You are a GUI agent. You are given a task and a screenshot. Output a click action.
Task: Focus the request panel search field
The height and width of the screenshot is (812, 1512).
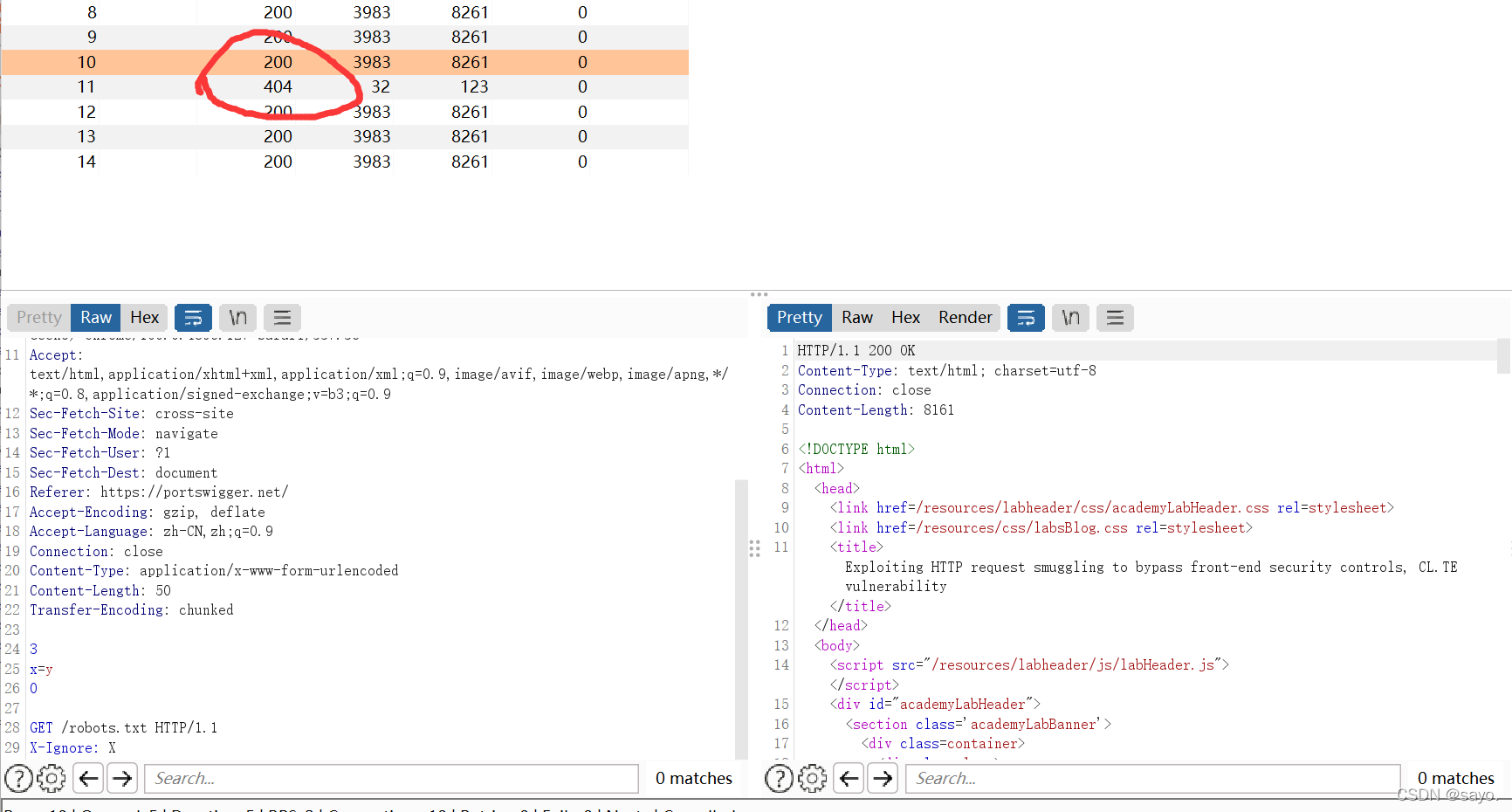[x=392, y=778]
